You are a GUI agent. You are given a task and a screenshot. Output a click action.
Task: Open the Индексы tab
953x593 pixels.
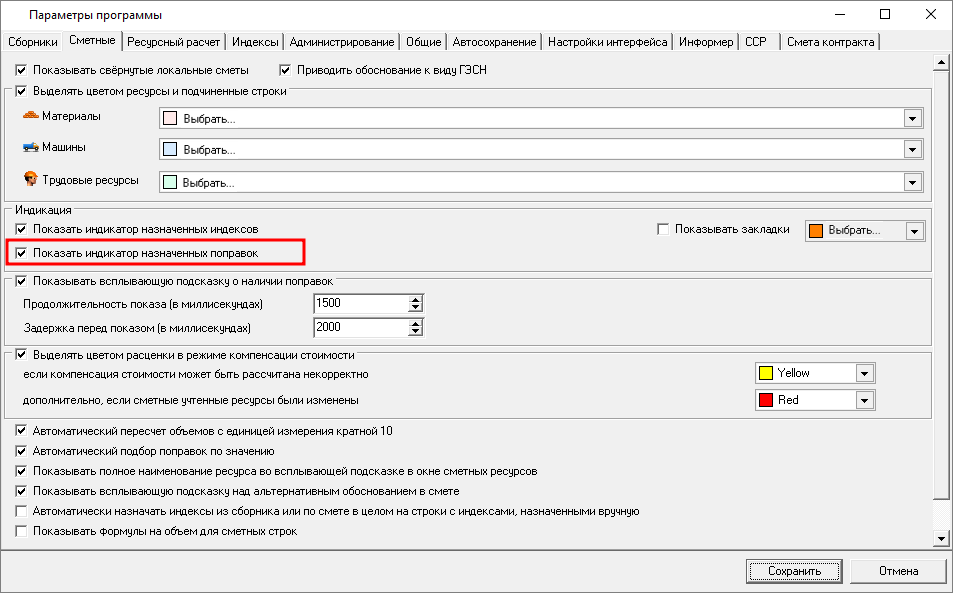pyautogui.click(x=254, y=42)
